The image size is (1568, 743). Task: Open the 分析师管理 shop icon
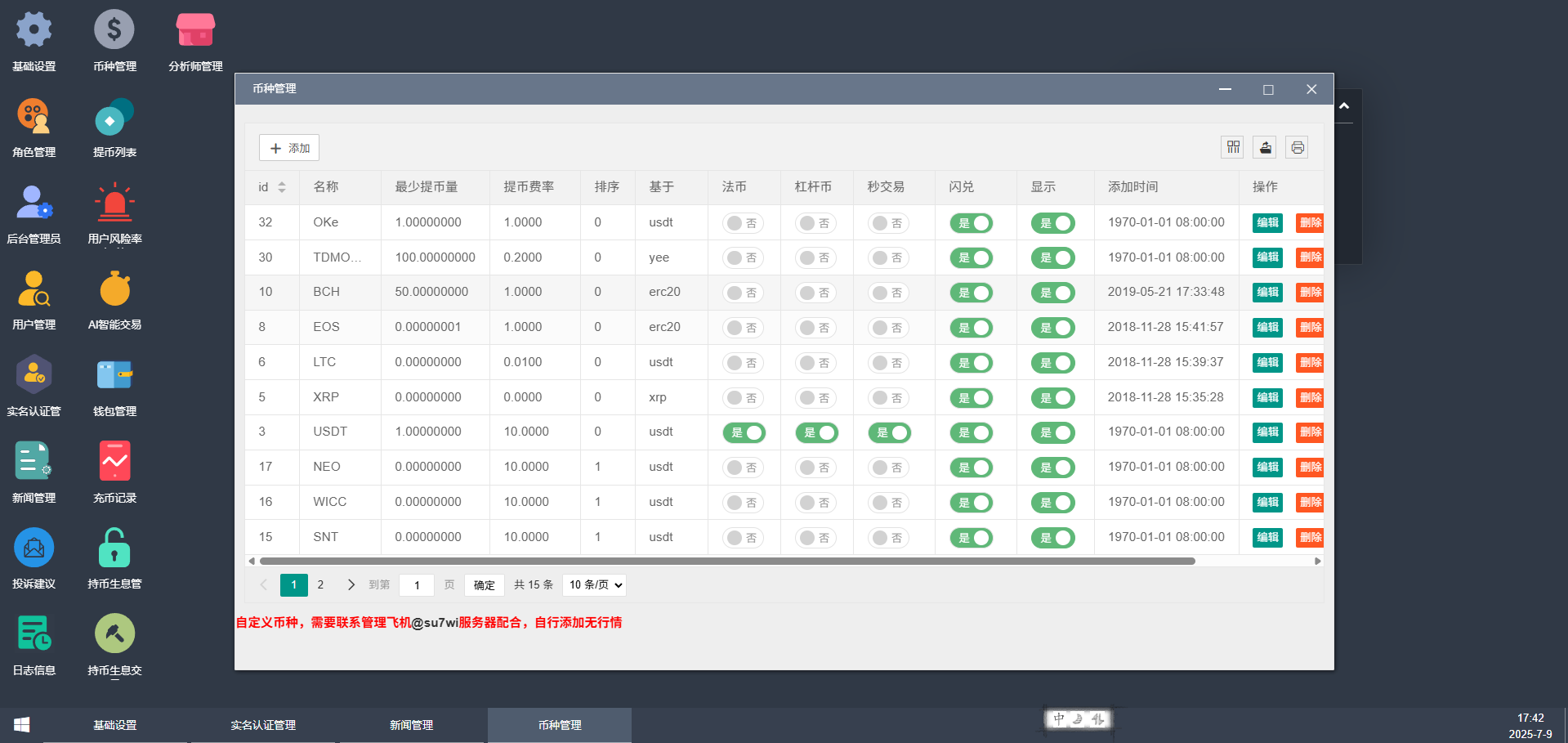(x=195, y=31)
